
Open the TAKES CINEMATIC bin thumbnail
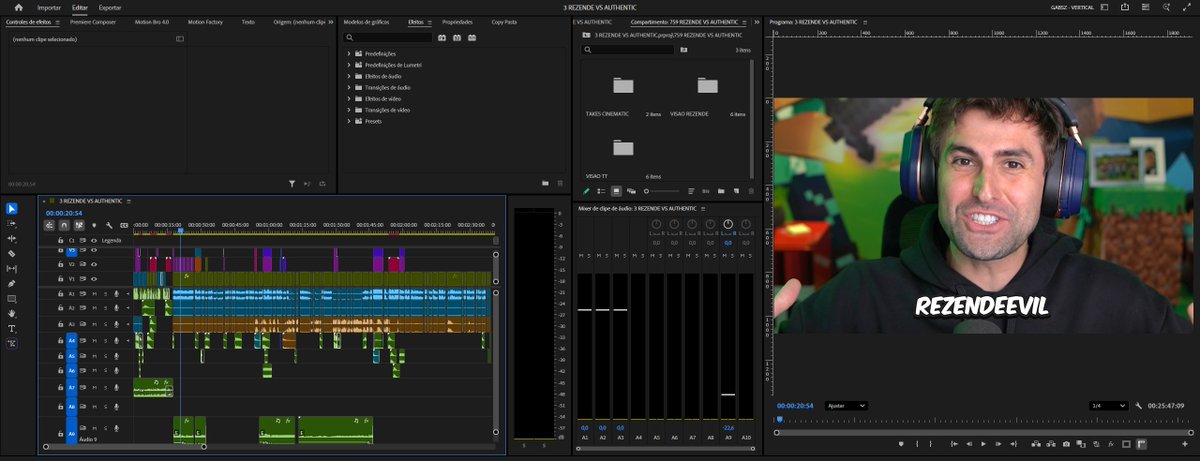point(623,85)
